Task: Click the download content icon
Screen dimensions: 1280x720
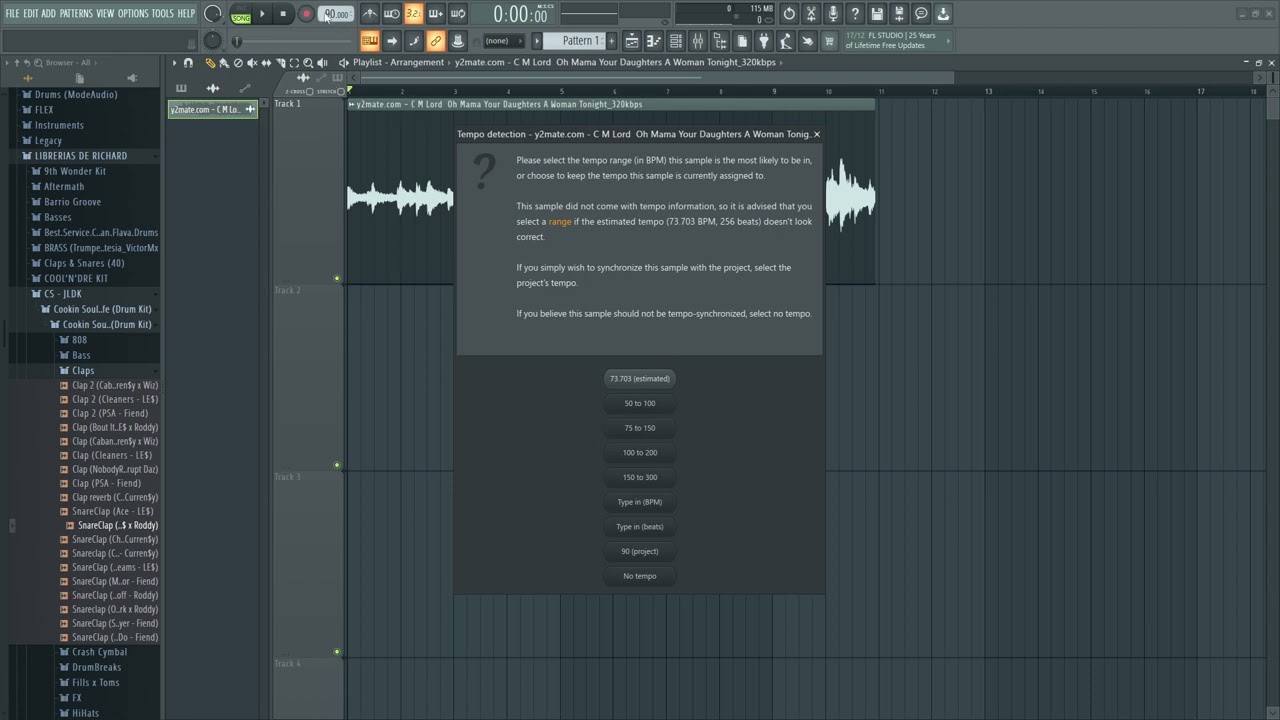Action: pyautogui.click(x=943, y=14)
